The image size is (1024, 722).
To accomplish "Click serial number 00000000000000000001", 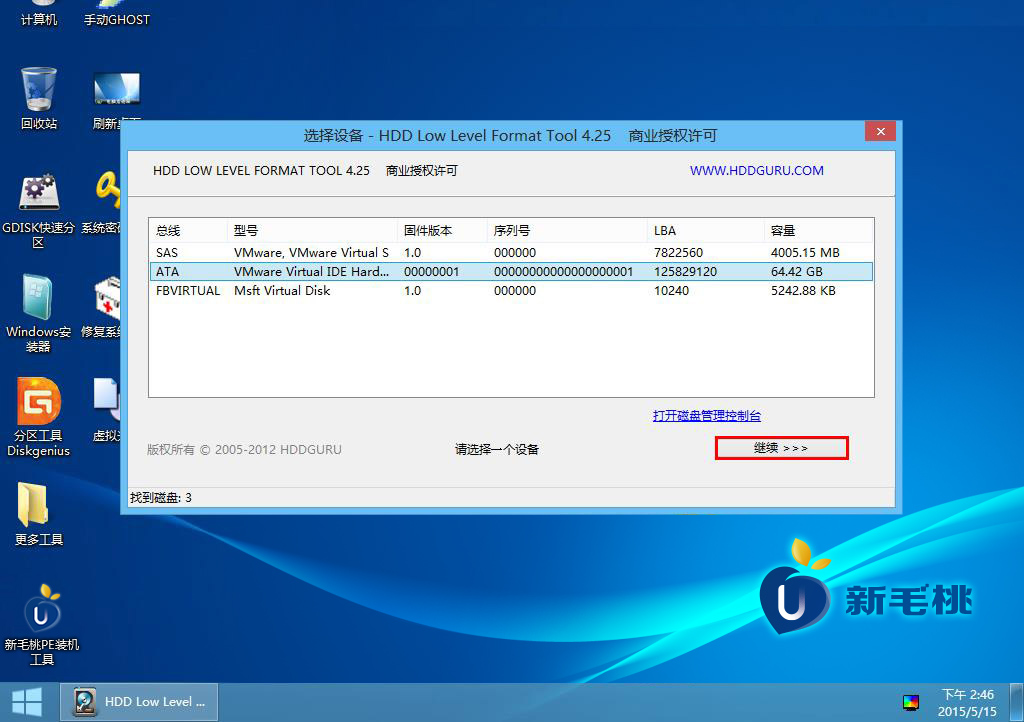I will (564, 272).
